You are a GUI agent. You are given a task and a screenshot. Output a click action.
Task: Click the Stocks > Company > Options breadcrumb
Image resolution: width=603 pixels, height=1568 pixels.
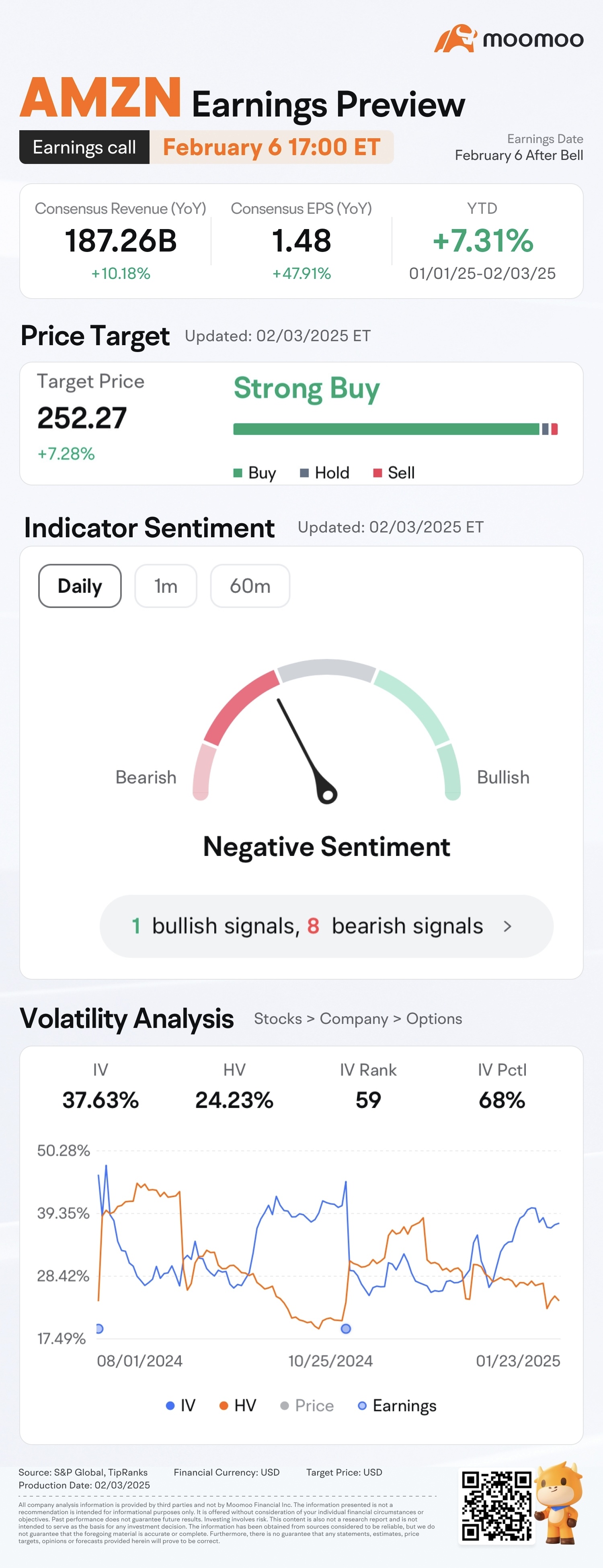coord(357,1019)
